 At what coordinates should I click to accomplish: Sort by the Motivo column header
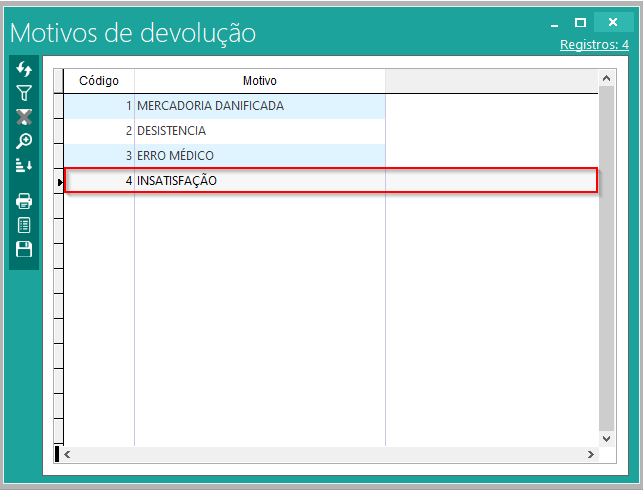click(260, 80)
